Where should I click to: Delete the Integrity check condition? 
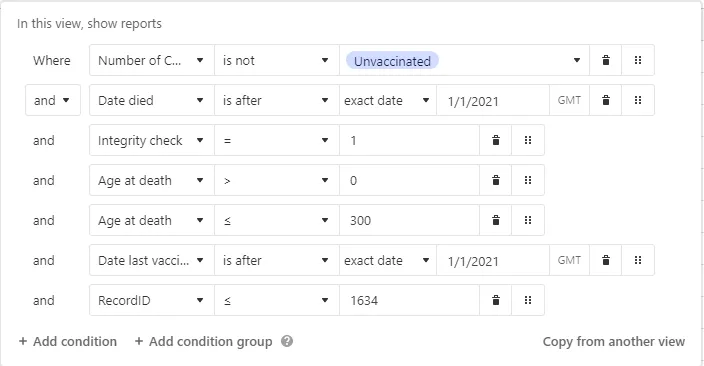click(x=496, y=140)
